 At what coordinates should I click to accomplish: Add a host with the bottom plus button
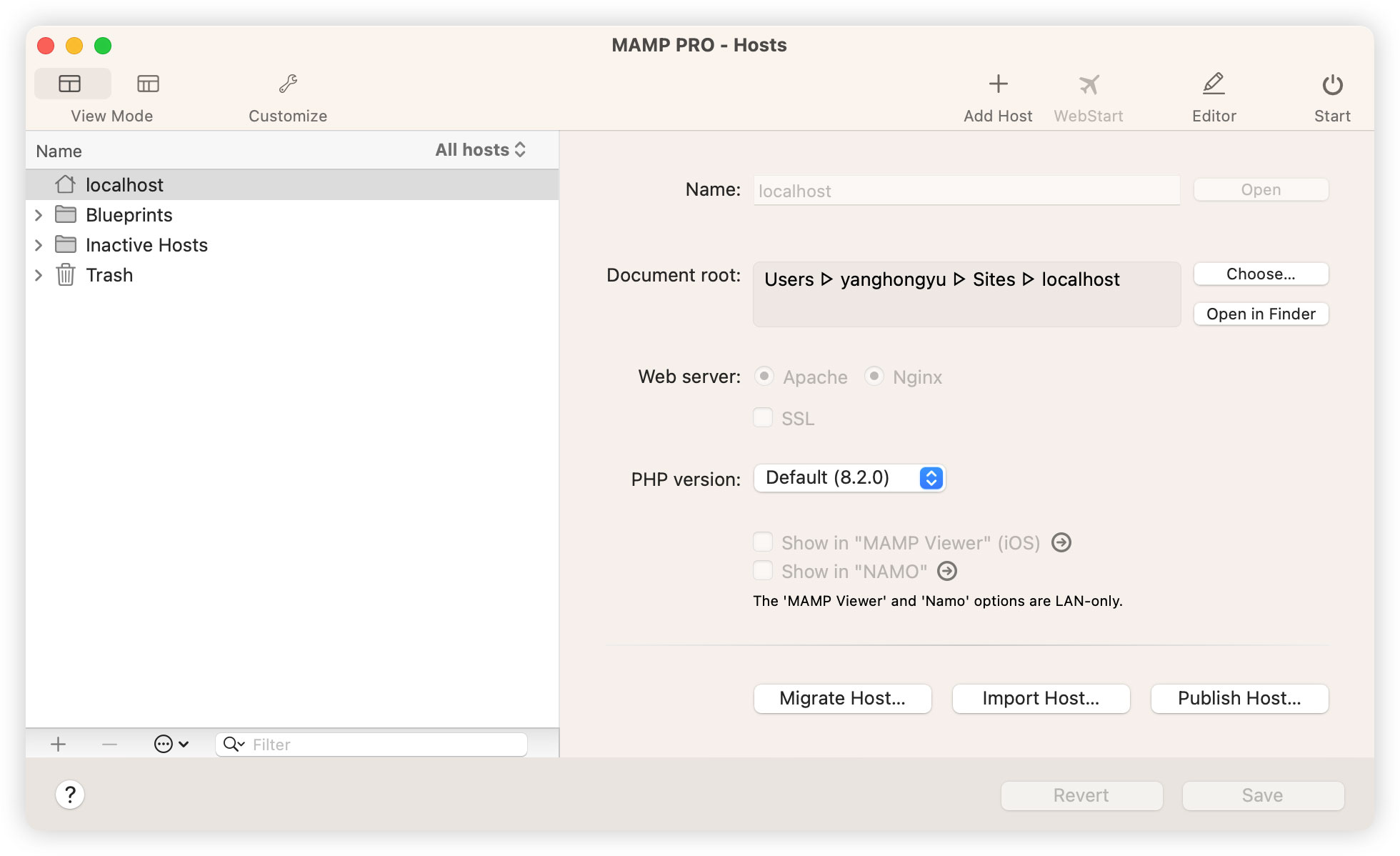click(x=59, y=745)
